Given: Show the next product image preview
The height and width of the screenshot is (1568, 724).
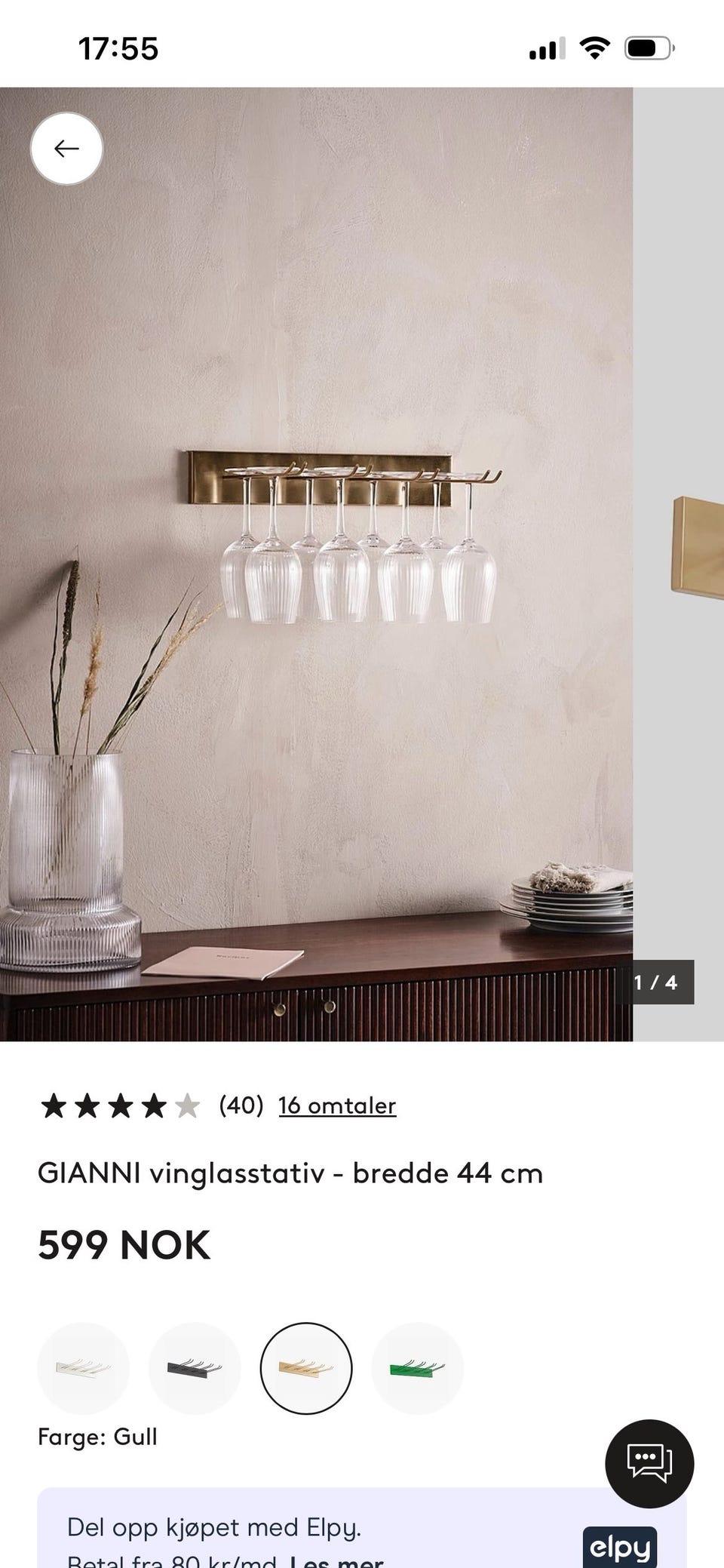Looking at the screenshot, I should pos(679,564).
